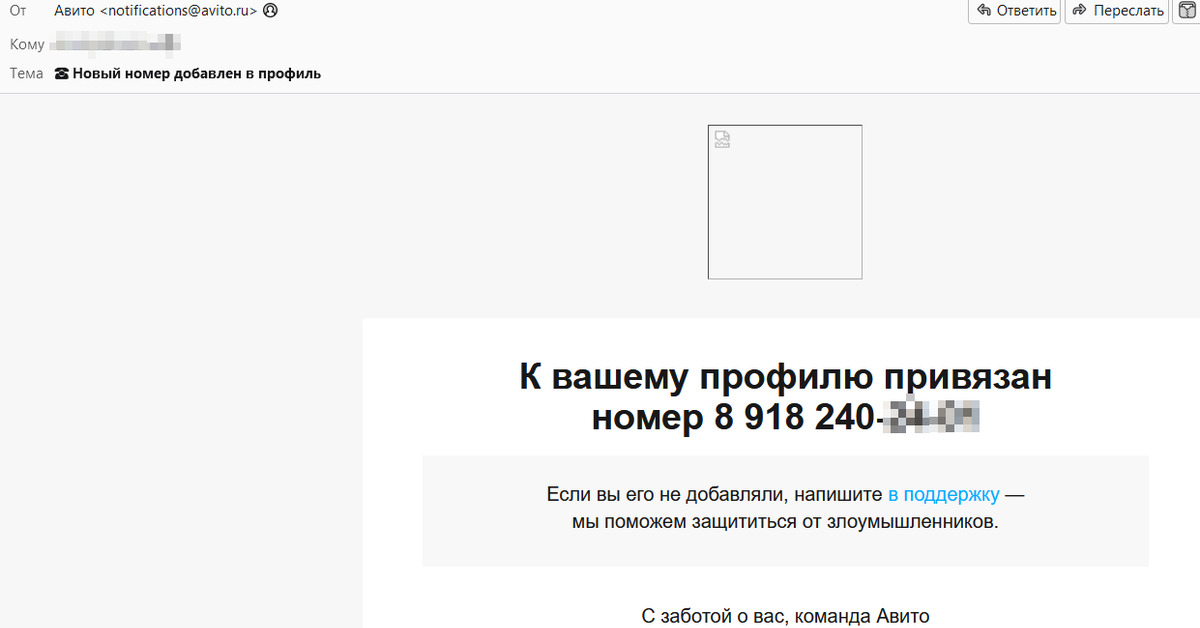Click the phone number '8 918 240'
The height and width of the screenshot is (628, 1200).
(794, 417)
